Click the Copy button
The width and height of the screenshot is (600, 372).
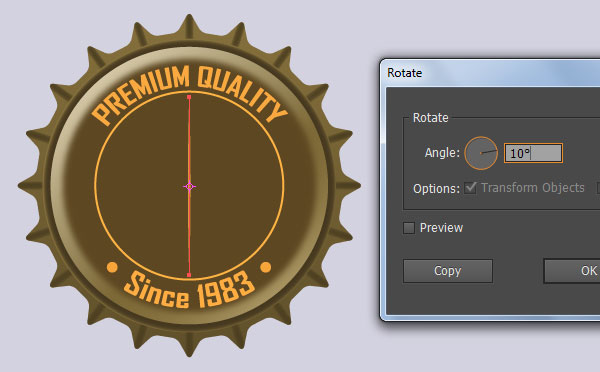coord(448,271)
